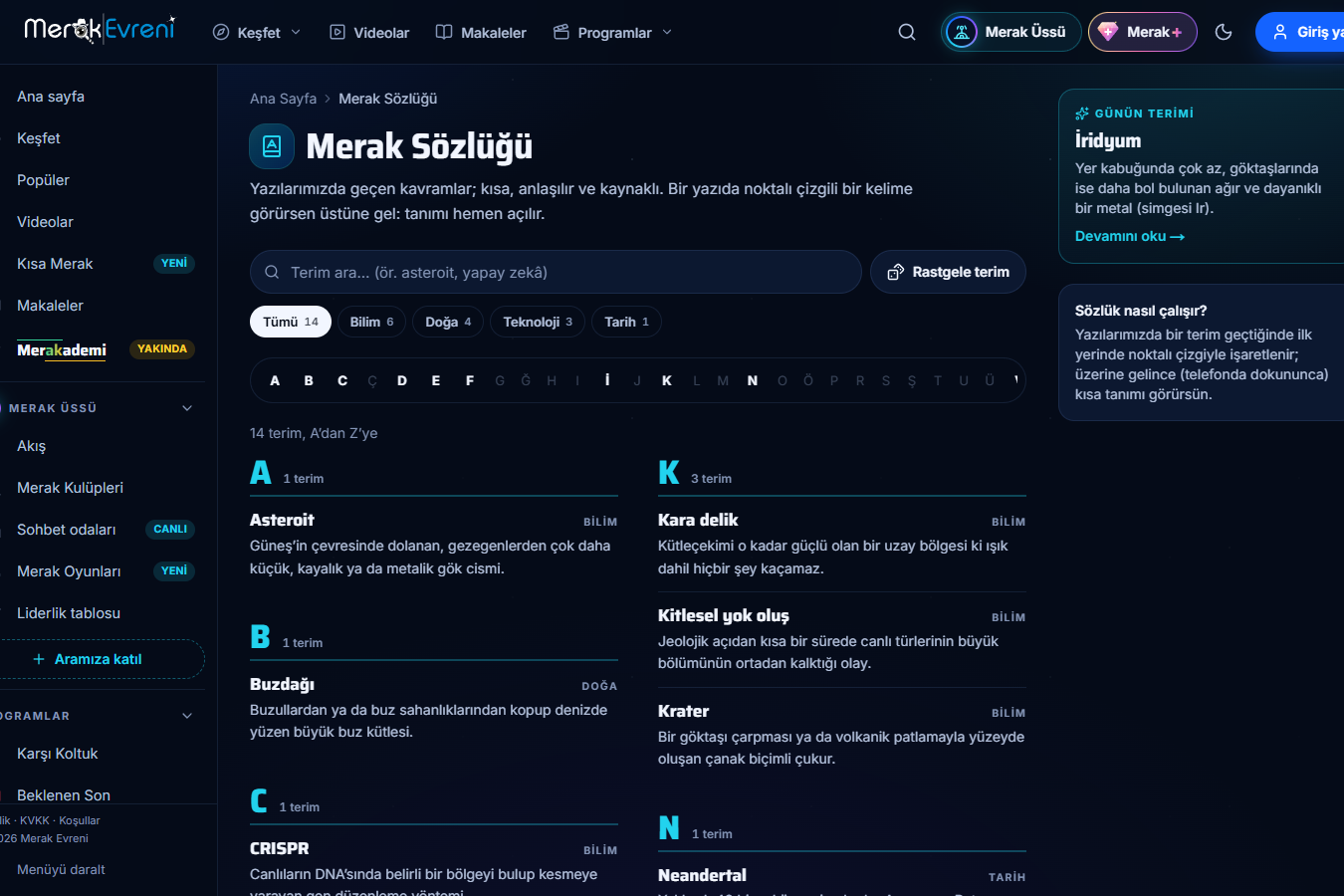Open the Krater term entry
1344x896 pixels.
pos(684,711)
